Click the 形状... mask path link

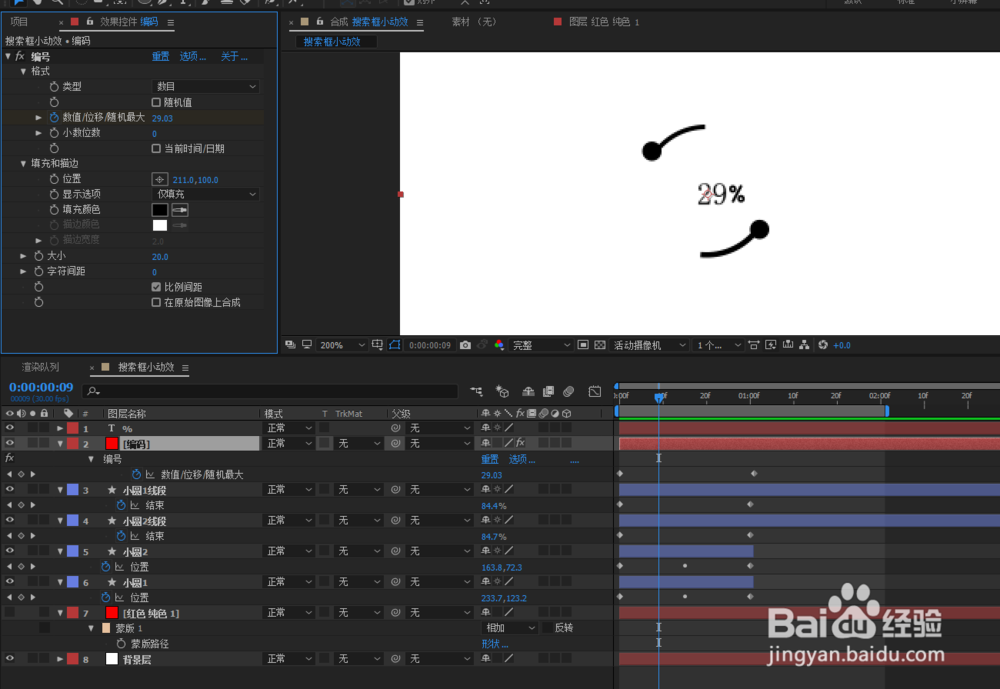point(495,643)
